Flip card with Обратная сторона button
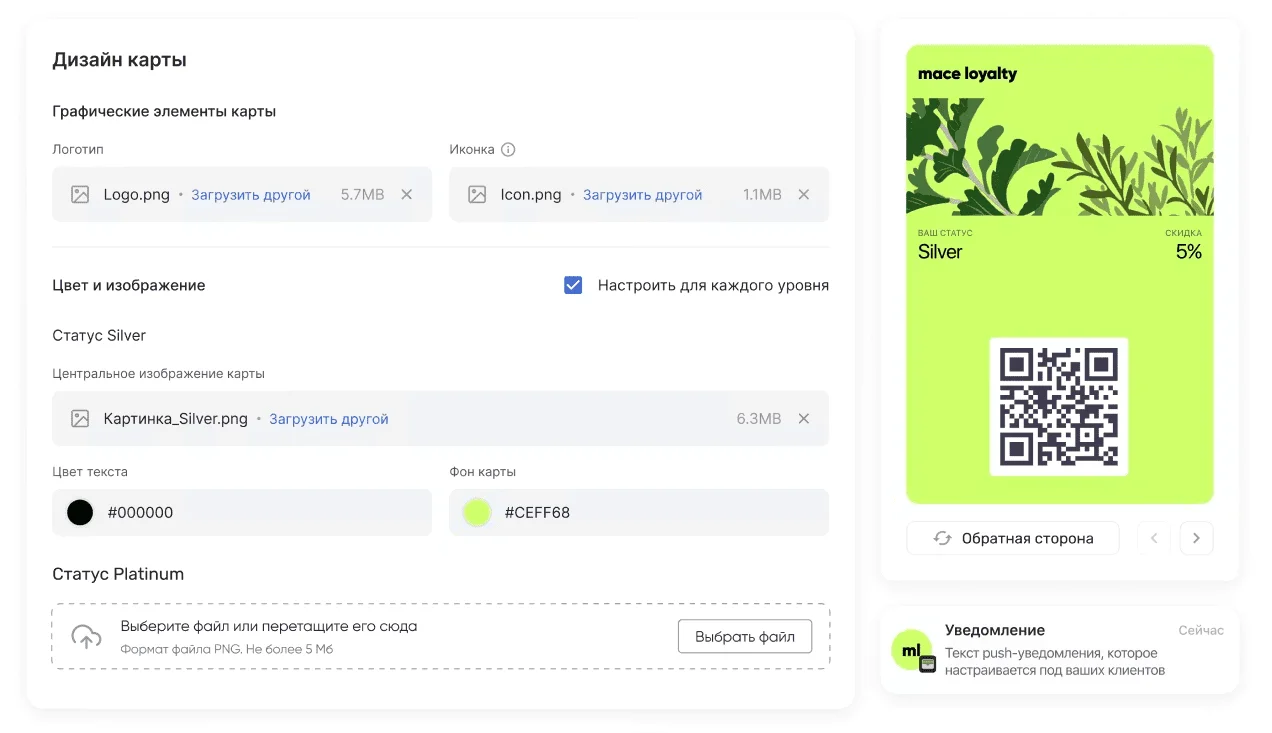This screenshot has width=1272, height=733. [x=1013, y=538]
